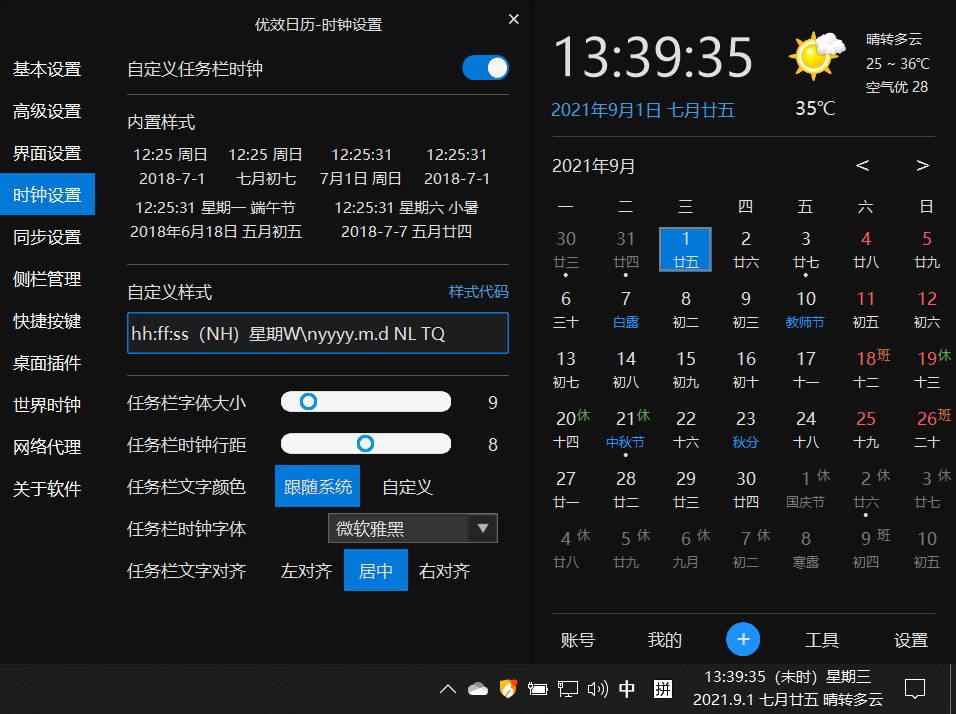Select September 21 中秋节 in calendar
Image resolution: width=956 pixels, height=714 pixels.
pyautogui.click(x=626, y=430)
